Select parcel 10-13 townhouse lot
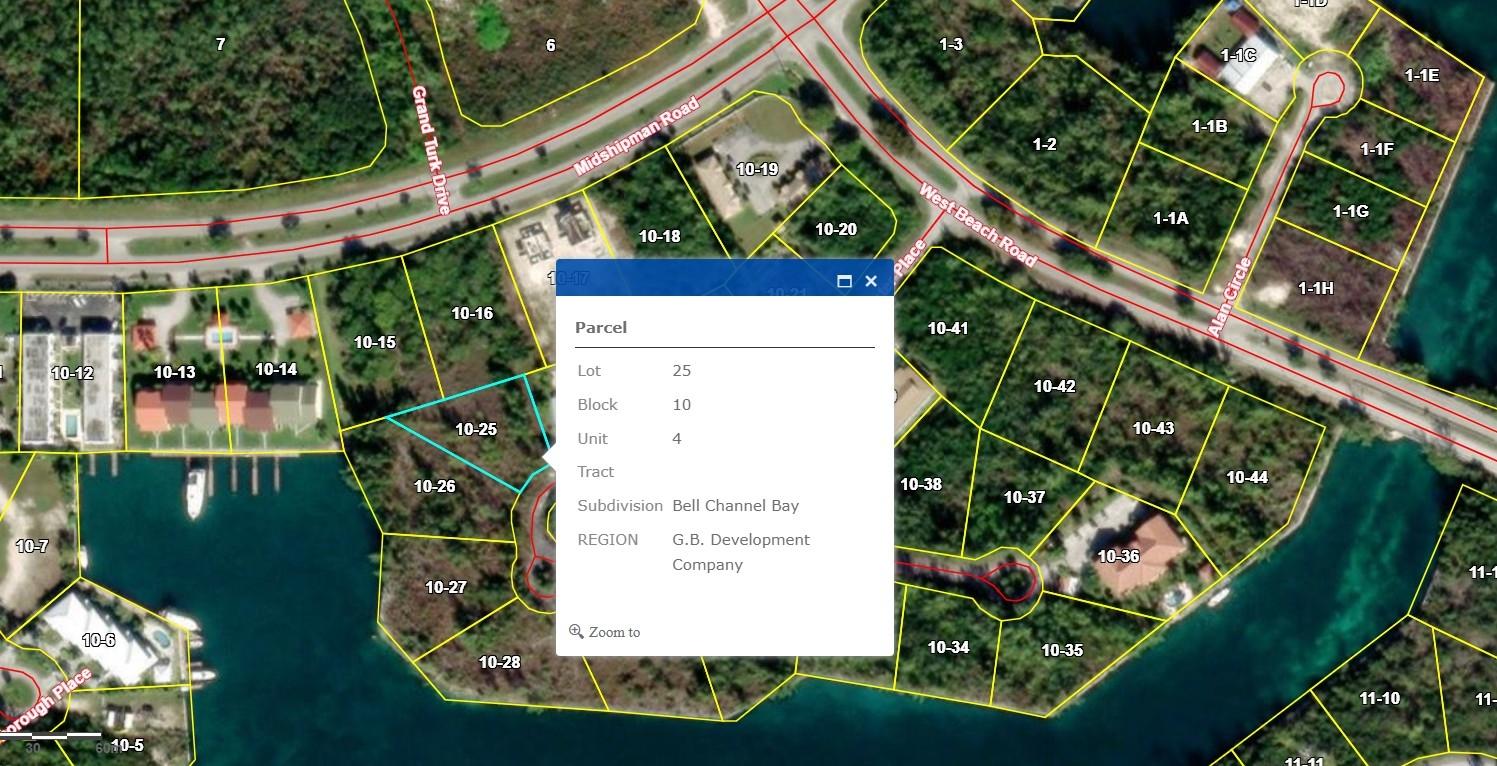 [x=174, y=372]
